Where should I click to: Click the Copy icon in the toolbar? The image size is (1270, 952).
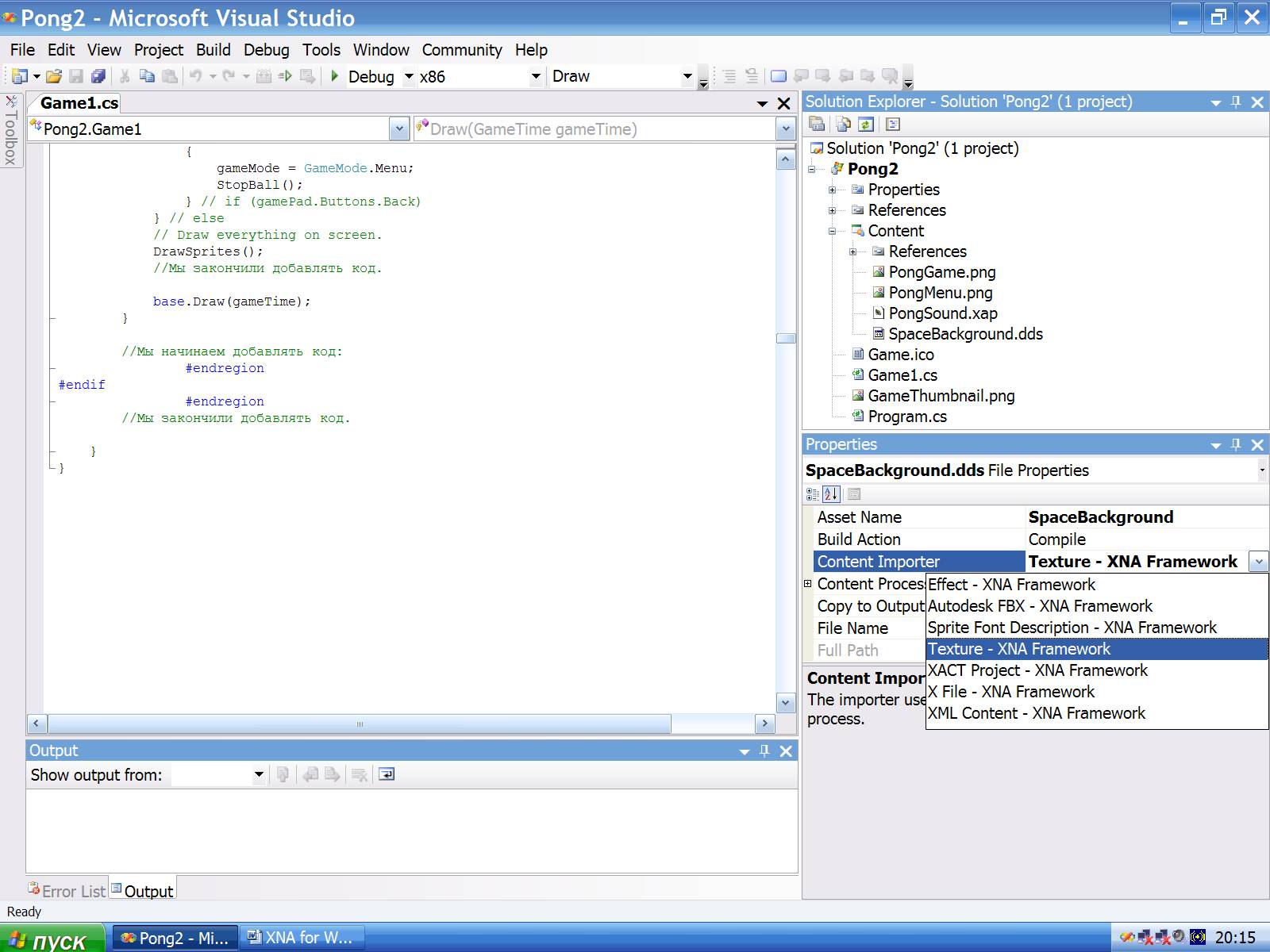point(147,76)
